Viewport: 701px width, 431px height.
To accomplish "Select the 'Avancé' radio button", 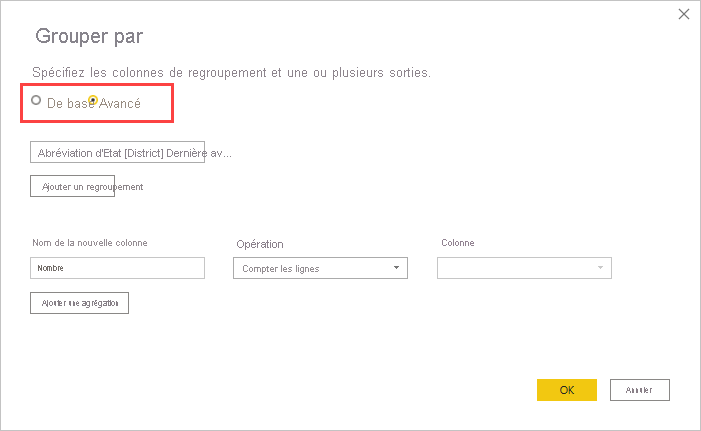I will (93, 100).
